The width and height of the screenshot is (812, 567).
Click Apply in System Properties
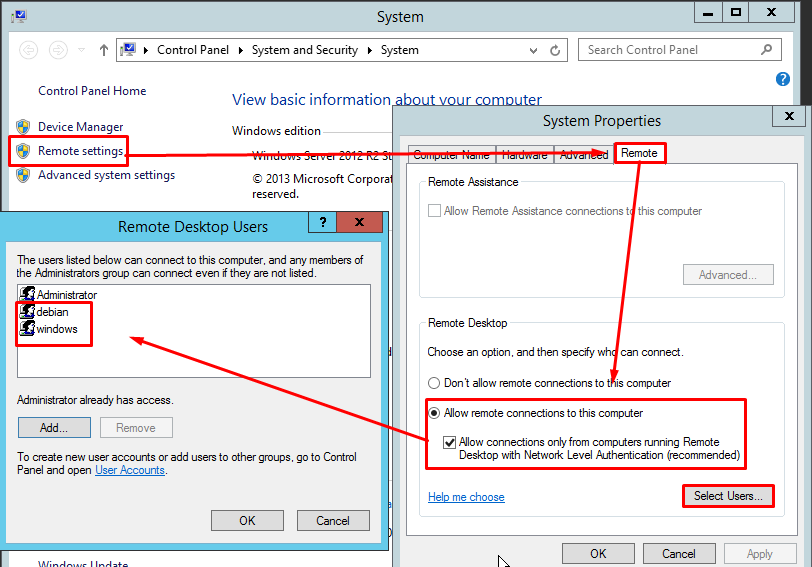click(759, 554)
